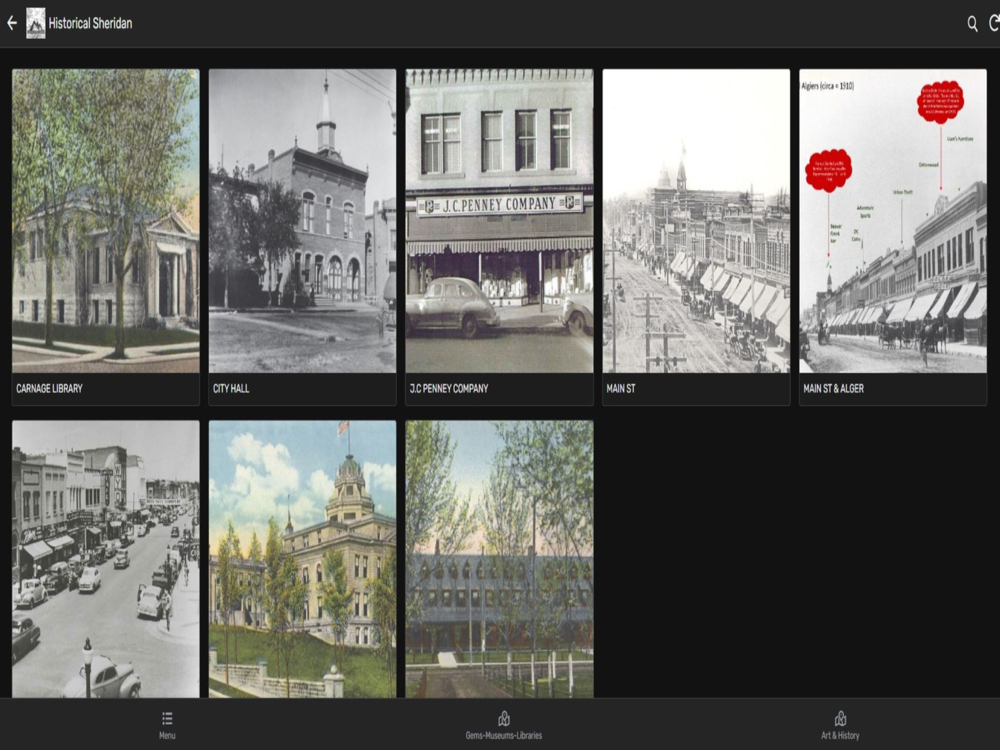Click the CARNAGE LIBRARY caption
This screenshot has width=1000, height=750.
pos(49,388)
